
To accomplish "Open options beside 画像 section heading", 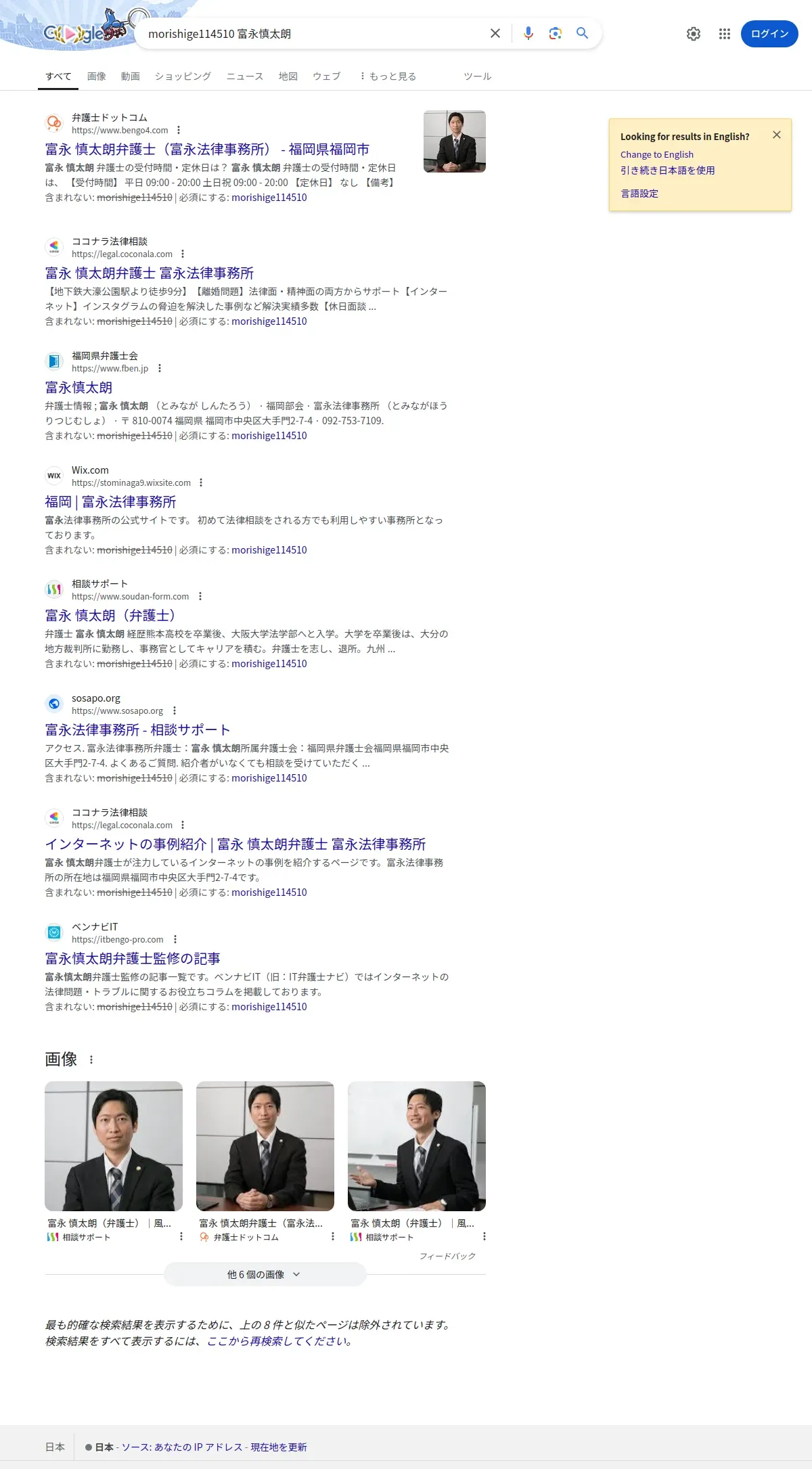I will click(91, 1060).
